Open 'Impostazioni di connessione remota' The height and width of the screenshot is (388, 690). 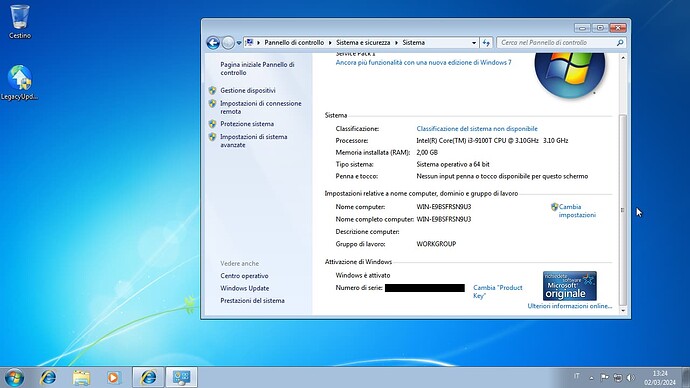(x=261, y=107)
